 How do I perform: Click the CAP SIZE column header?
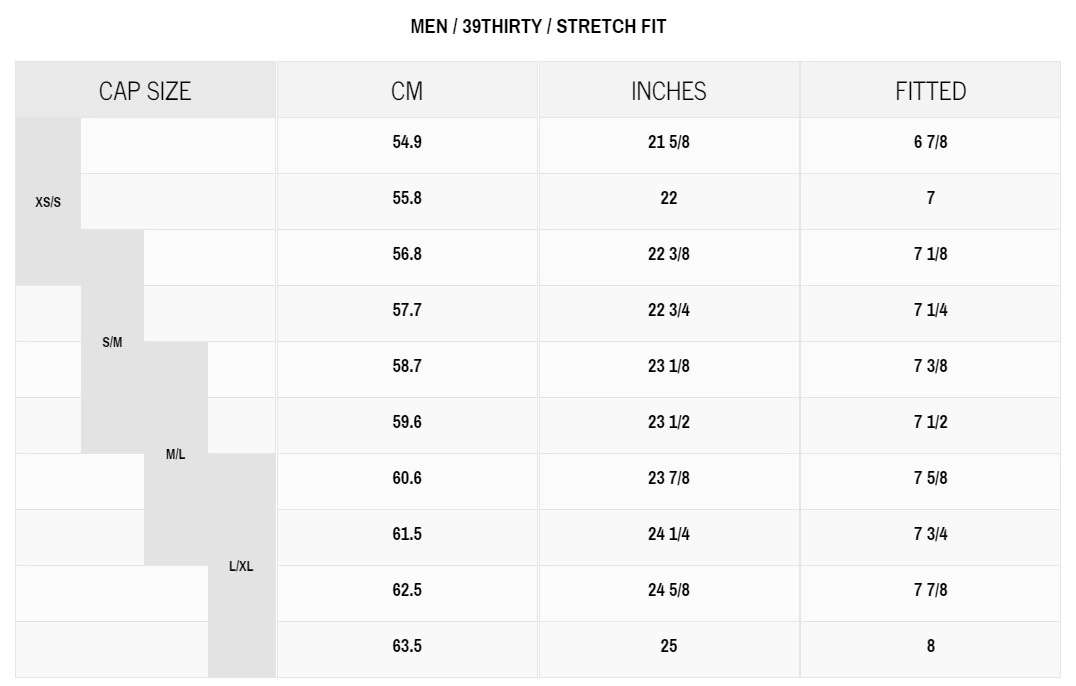[145, 91]
